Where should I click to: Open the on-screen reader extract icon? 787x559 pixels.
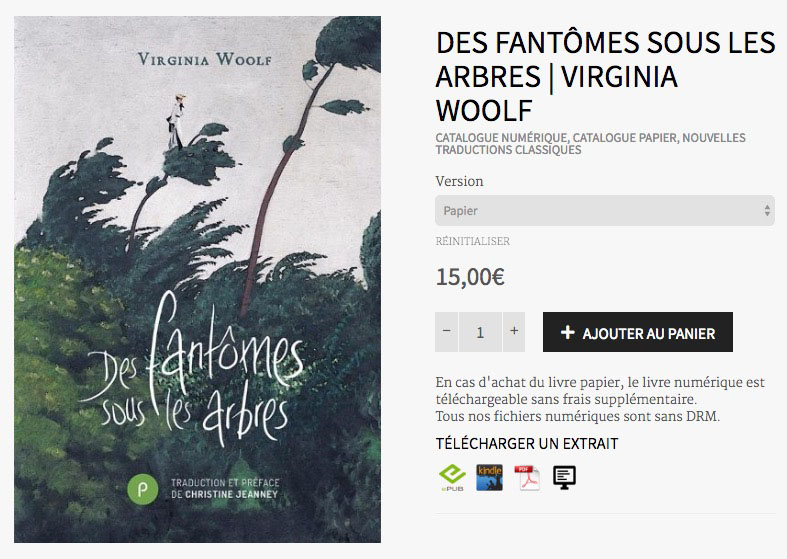[564, 477]
